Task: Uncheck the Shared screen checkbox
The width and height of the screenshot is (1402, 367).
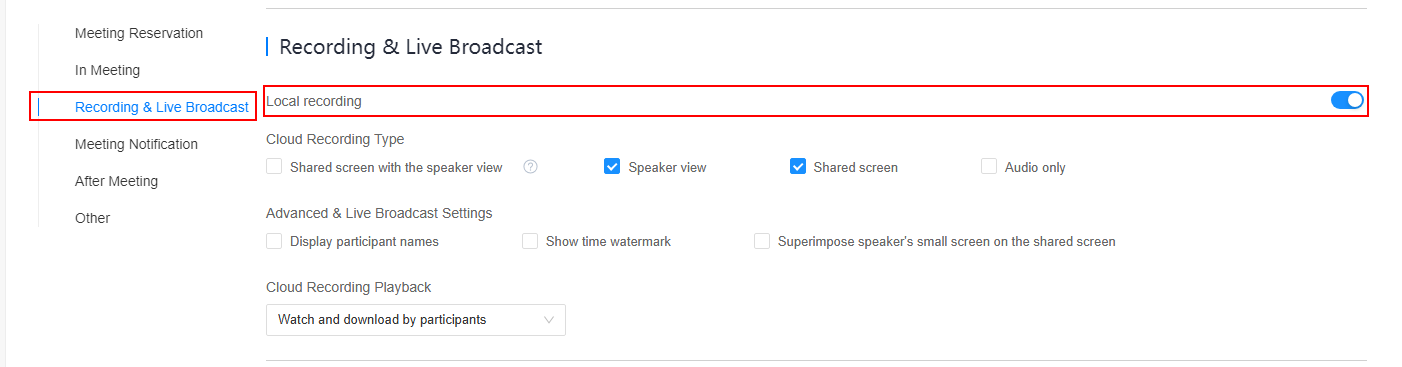Action: [x=798, y=167]
